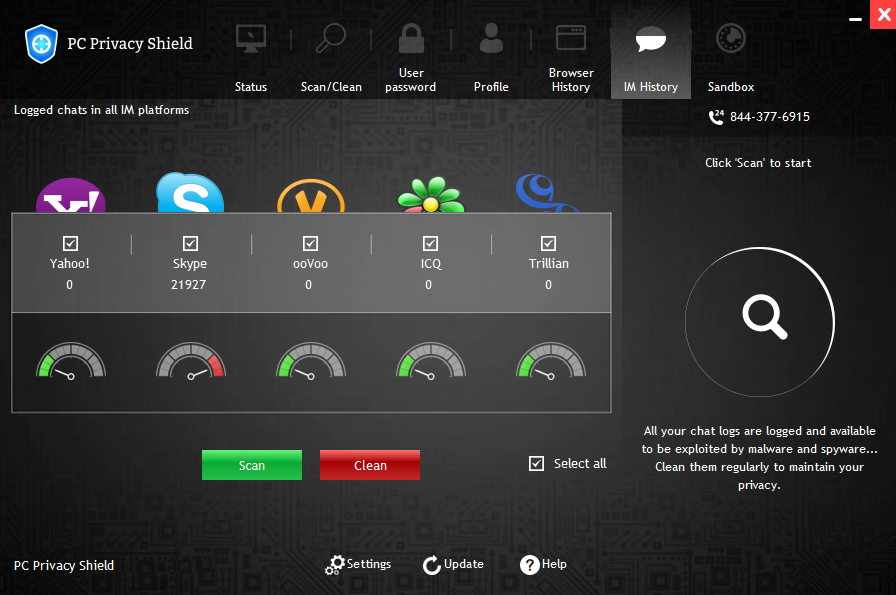The width and height of the screenshot is (896, 595).
Task: Click the 'IM History' tab label text
Action: click(x=651, y=87)
